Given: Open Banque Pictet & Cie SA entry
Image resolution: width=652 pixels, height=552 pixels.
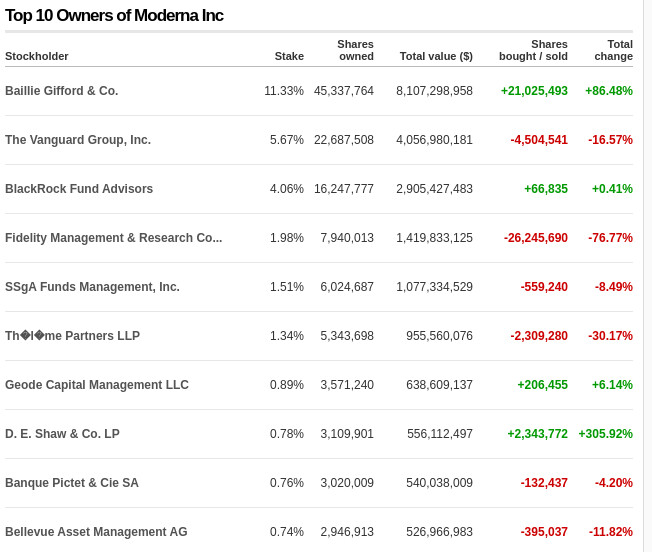Looking at the screenshot, I should (72, 483).
